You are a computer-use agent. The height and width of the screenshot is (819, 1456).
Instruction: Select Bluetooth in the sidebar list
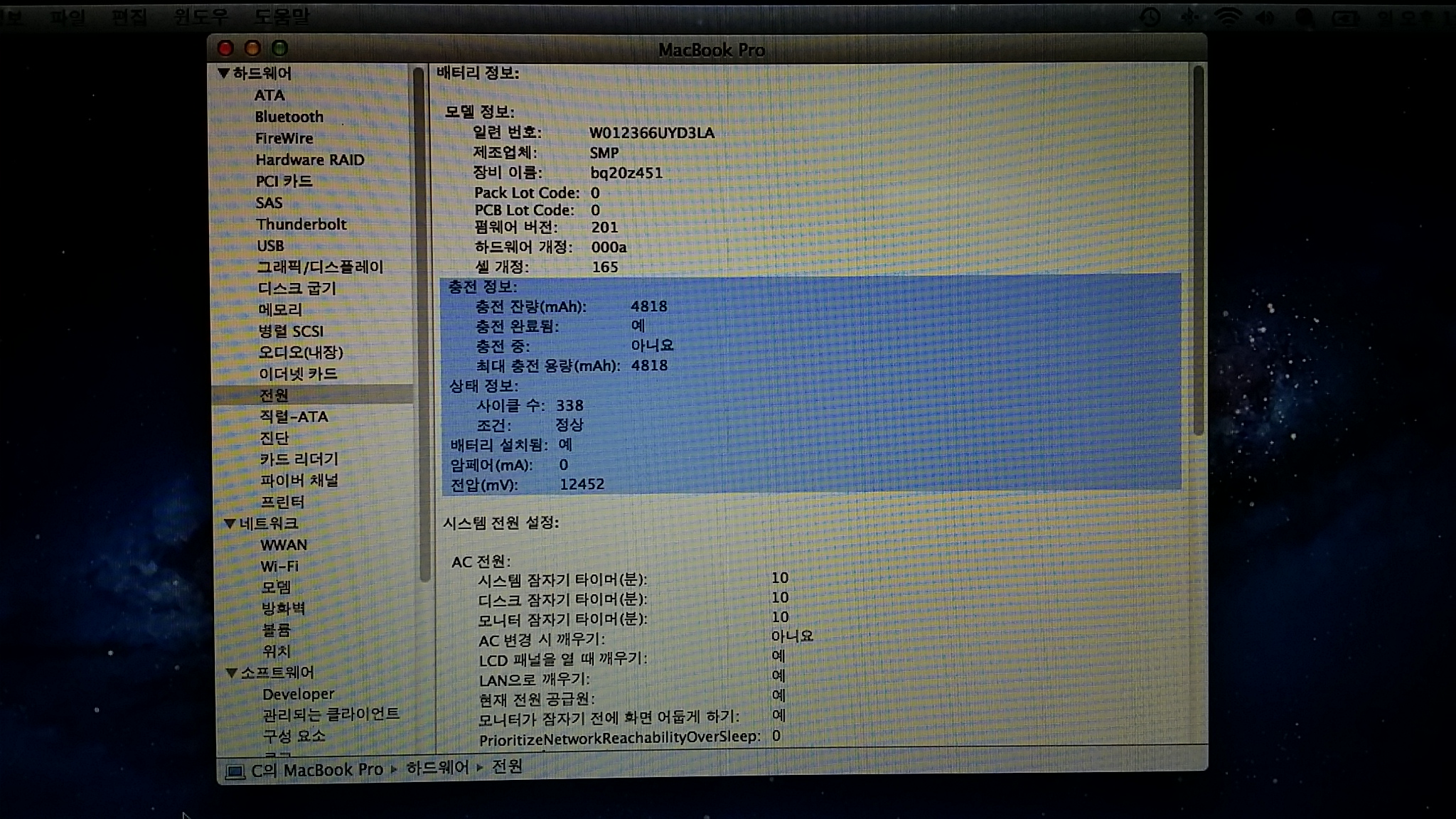(x=289, y=117)
